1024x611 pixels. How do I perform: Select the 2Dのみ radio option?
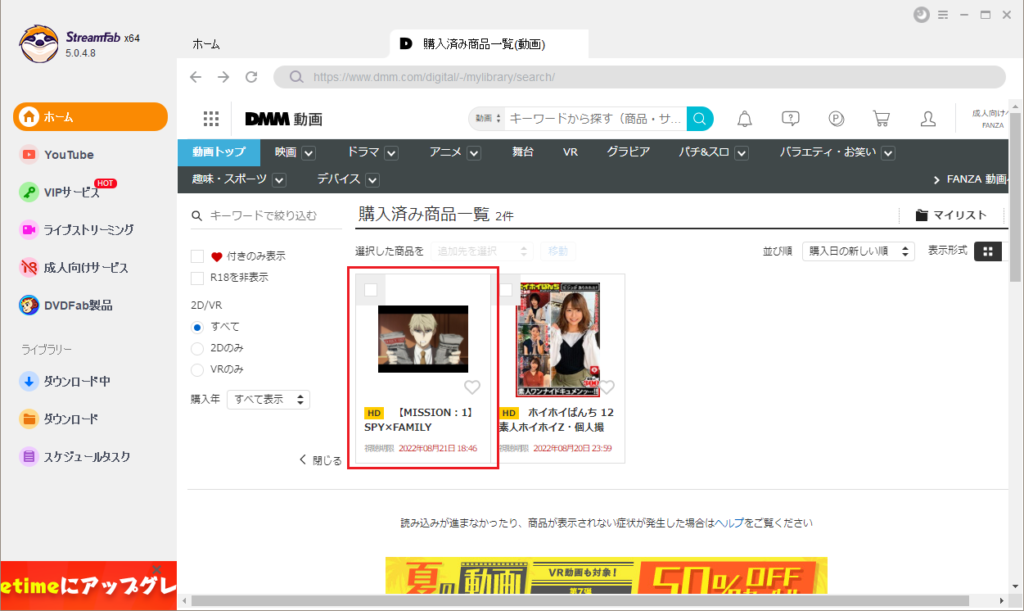(x=197, y=349)
